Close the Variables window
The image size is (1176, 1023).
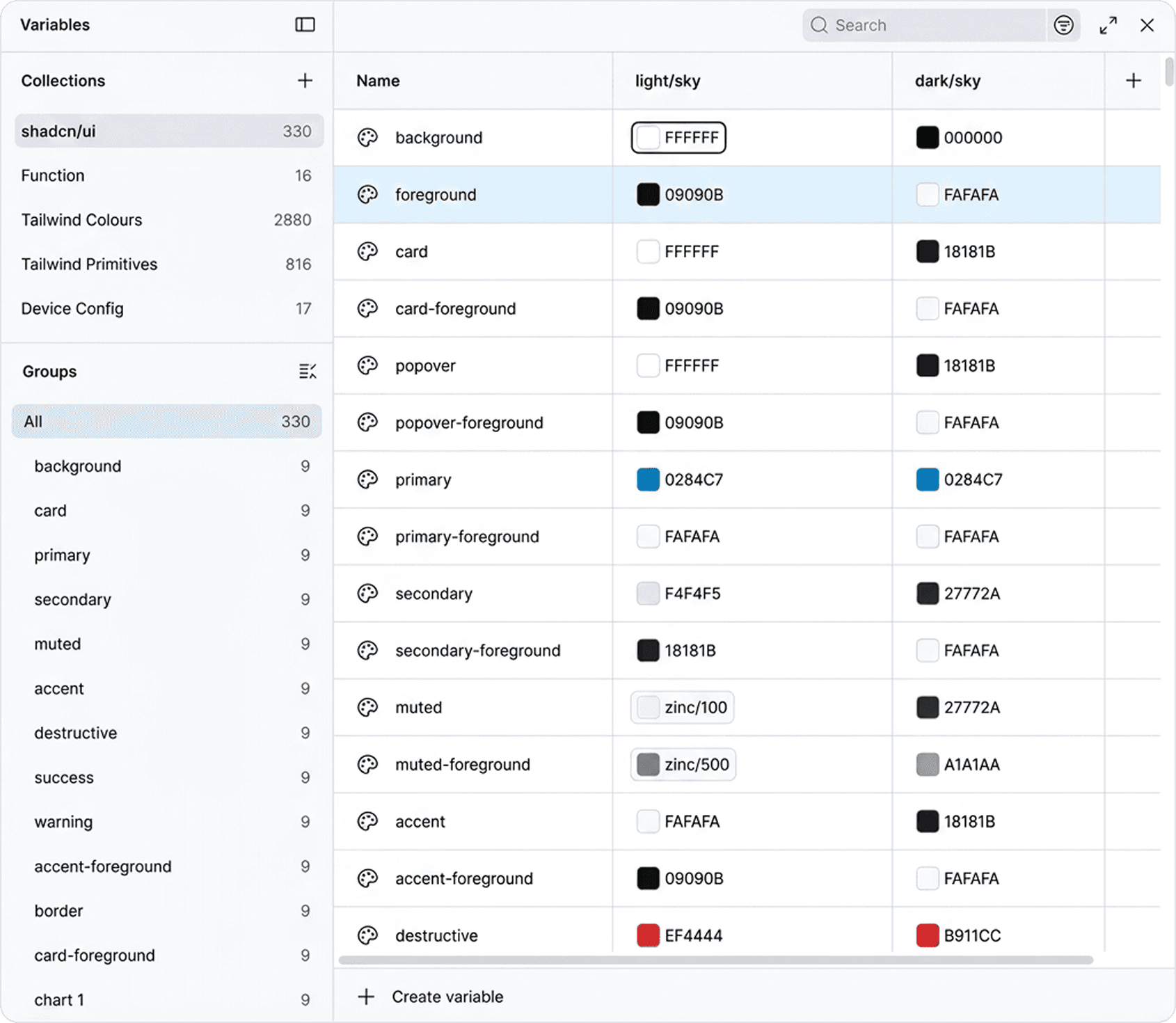pos(1147,25)
